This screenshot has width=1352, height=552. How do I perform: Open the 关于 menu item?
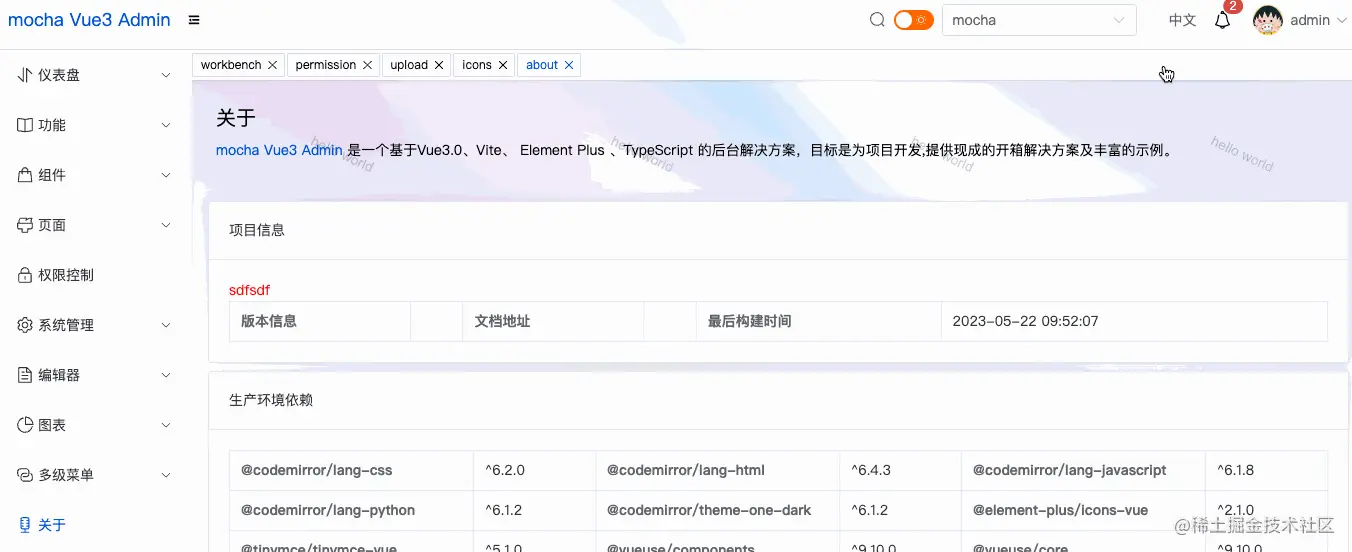pyautogui.click(x=96, y=525)
